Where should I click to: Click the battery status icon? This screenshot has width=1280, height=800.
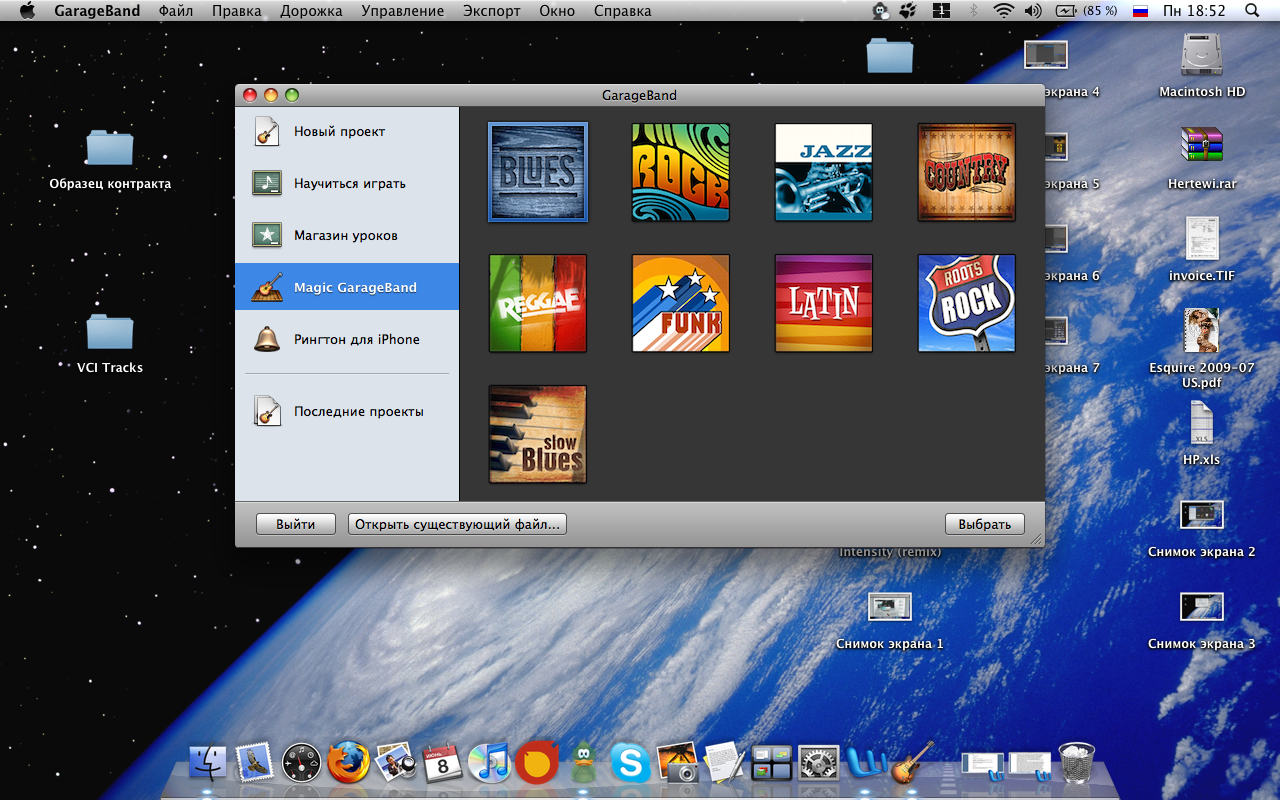(x=1067, y=11)
